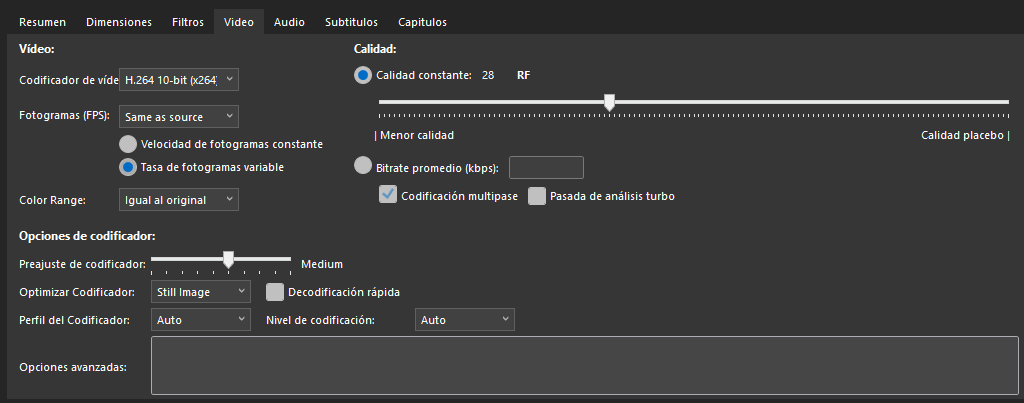Screen dimensions: 1024x403
Task: Expand the Optimizar Codificador Still Image dropdown
Action: click(x=200, y=292)
